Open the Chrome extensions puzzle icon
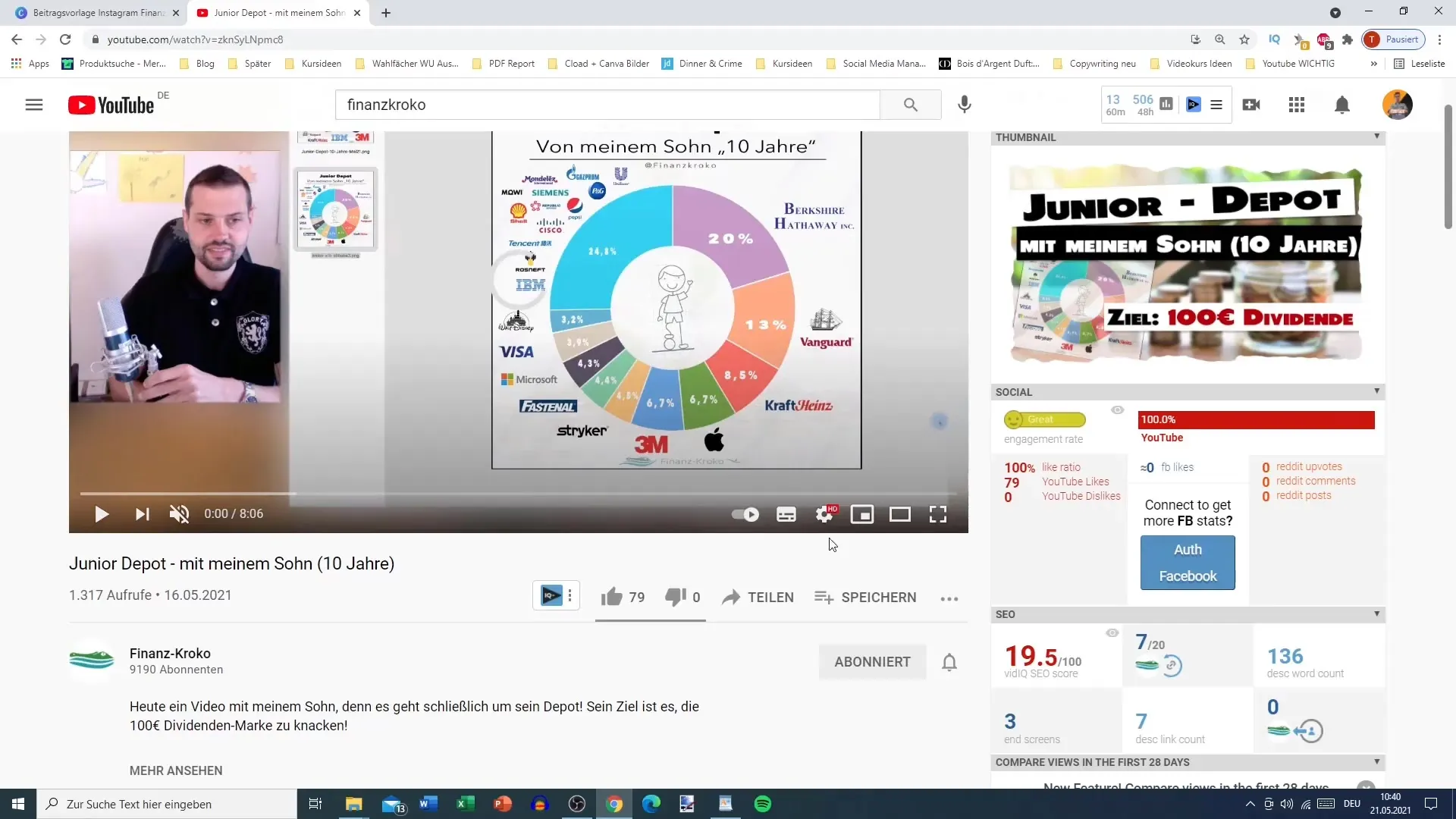 click(1348, 39)
